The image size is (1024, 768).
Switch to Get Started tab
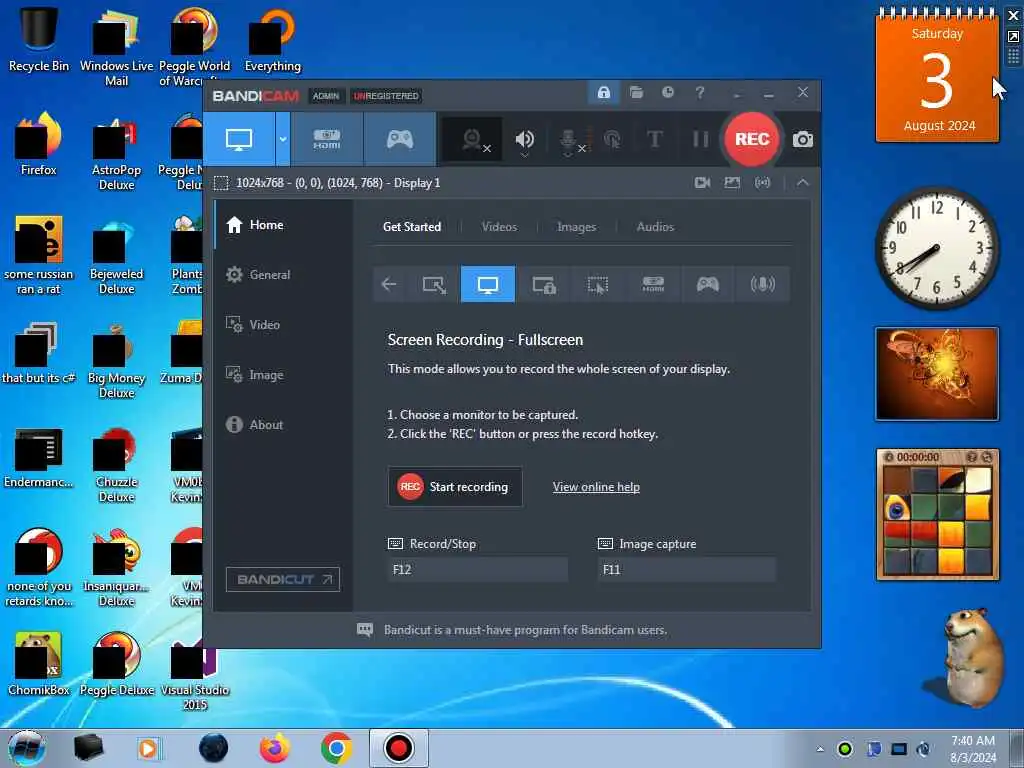[412, 227]
